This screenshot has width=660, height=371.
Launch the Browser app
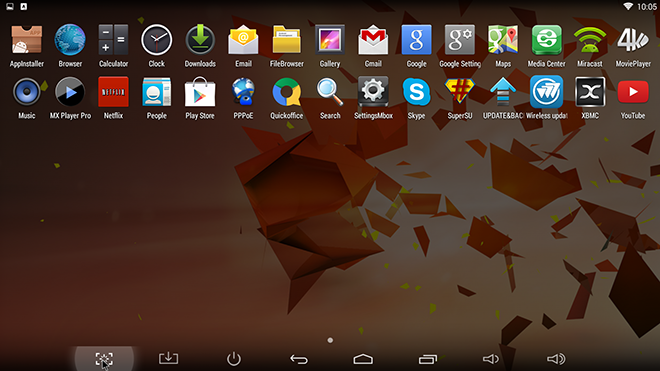70,40
